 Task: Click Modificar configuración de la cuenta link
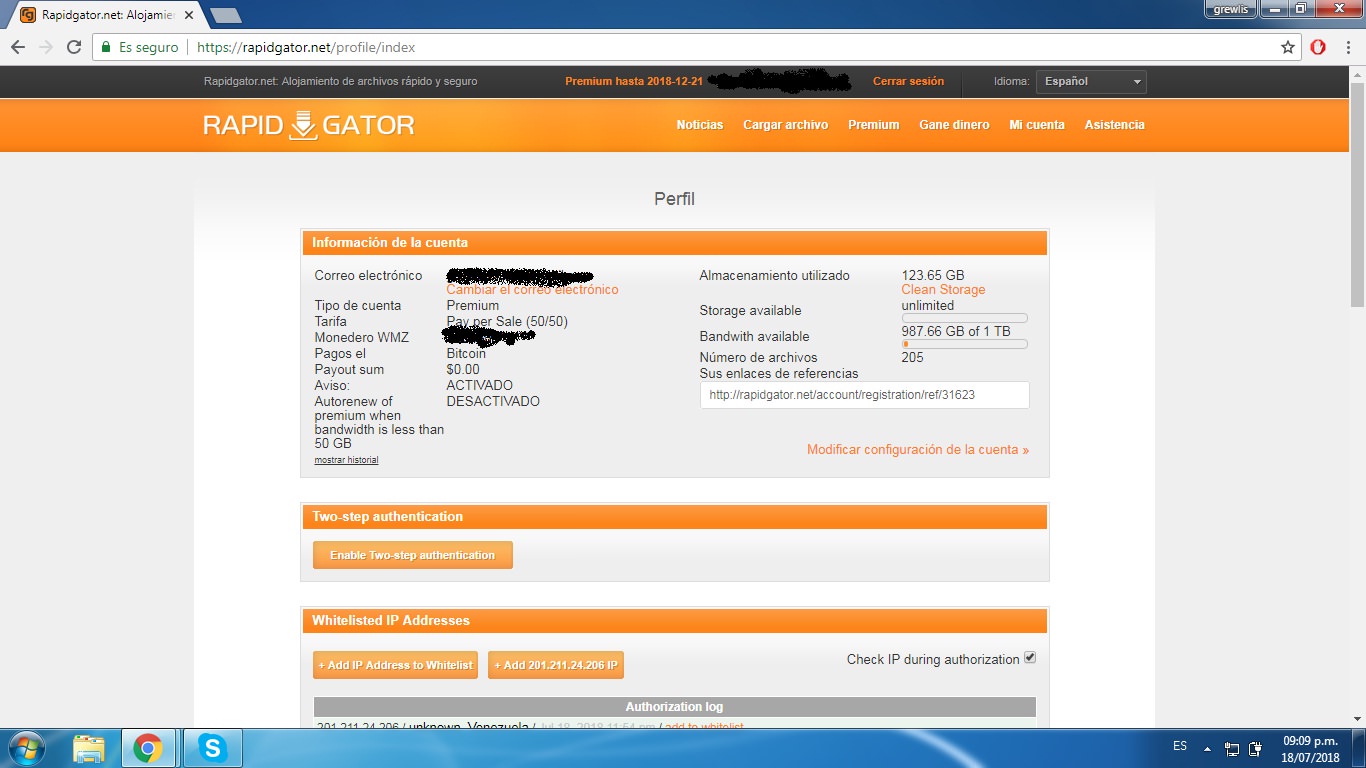917,450
